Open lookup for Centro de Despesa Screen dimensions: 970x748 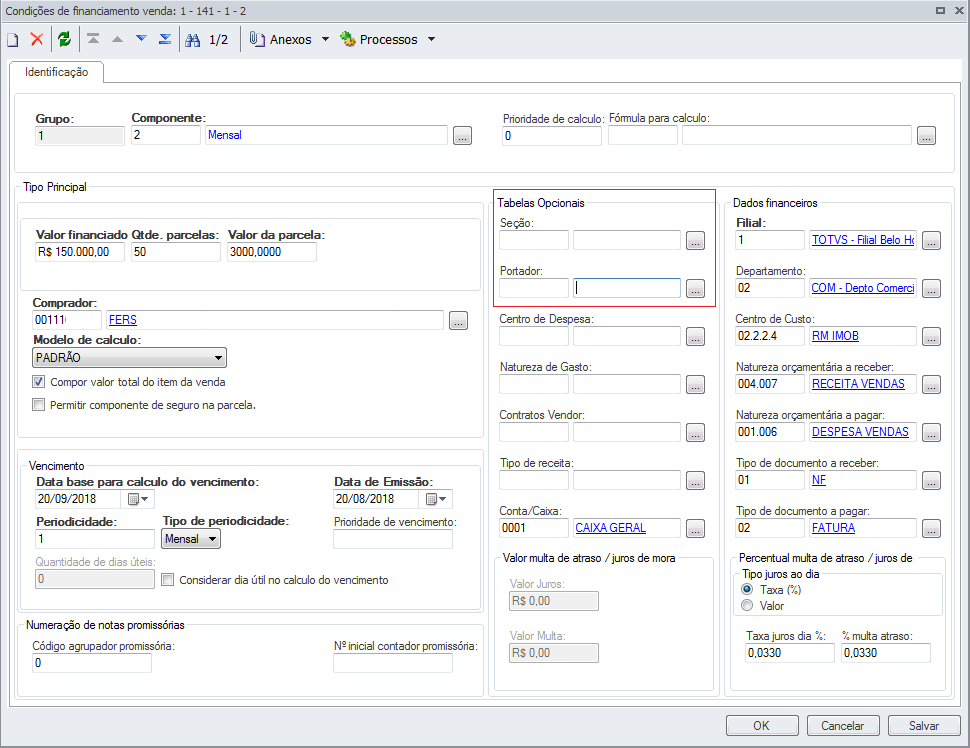pyautogui.click(x=695, y=337)
